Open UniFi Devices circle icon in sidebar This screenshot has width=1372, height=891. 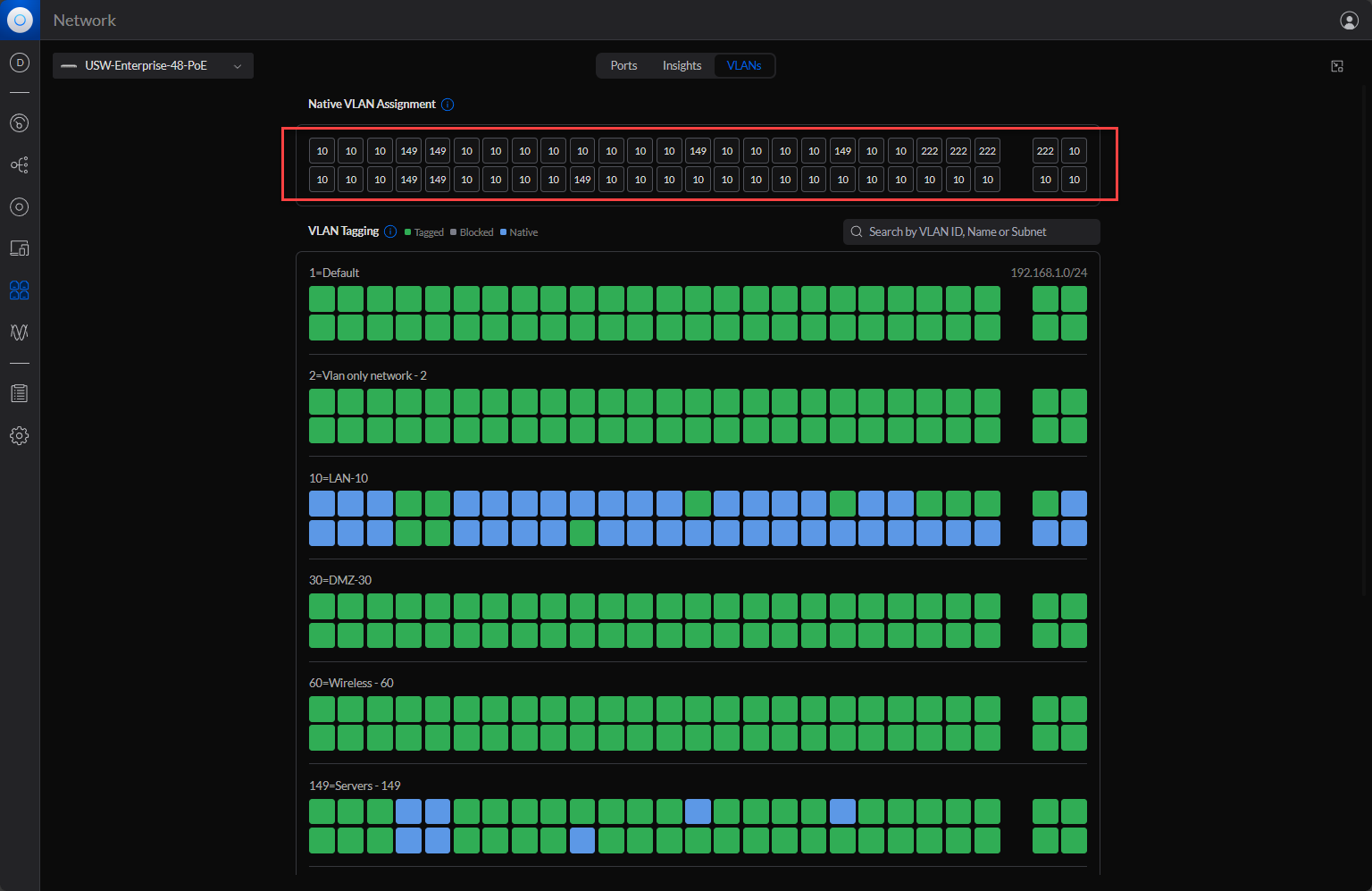coord(20,207)
